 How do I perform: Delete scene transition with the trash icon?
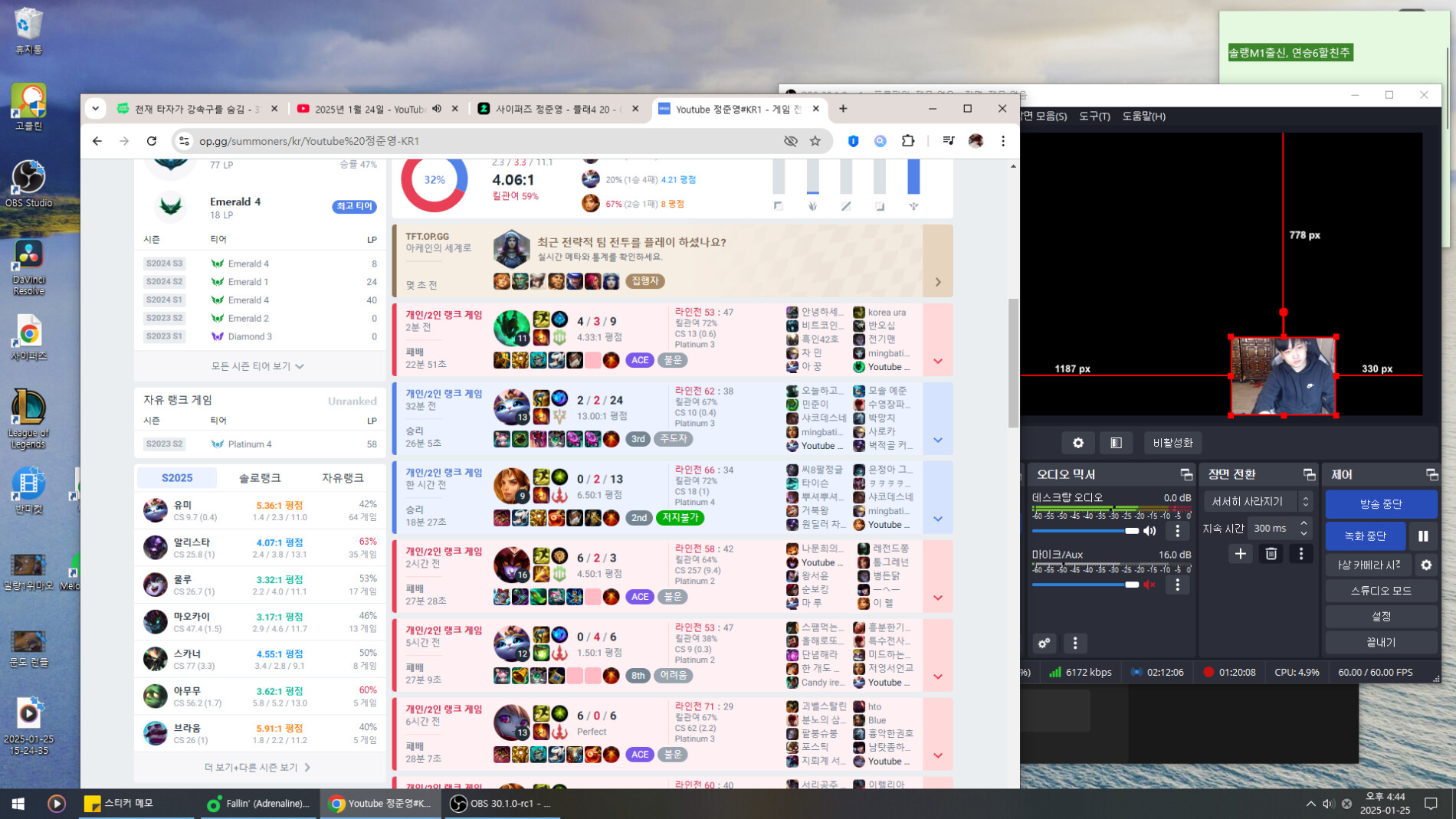click(1271, 554)
